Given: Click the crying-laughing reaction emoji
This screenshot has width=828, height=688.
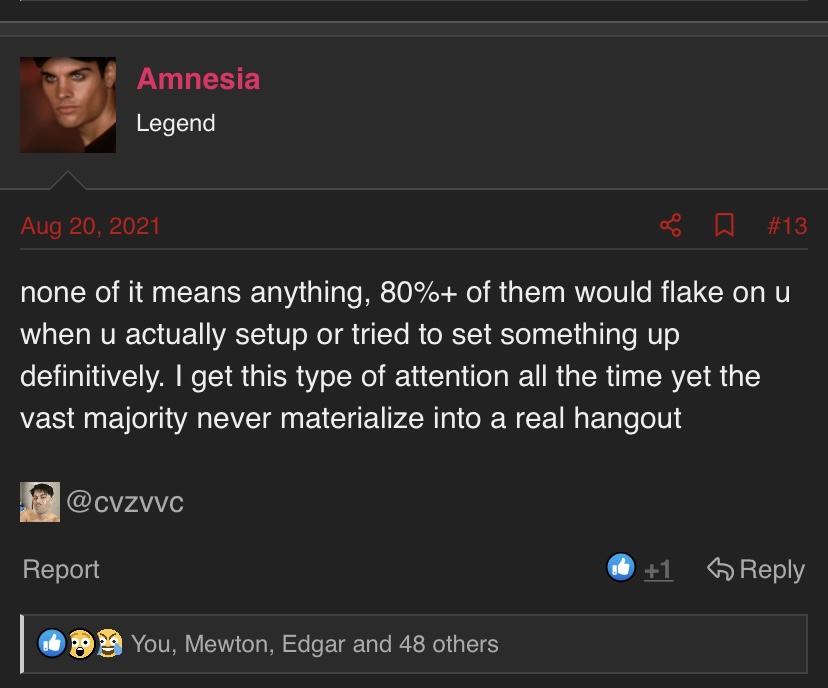Looking at the screenshot, I should (x=108, y=643).
